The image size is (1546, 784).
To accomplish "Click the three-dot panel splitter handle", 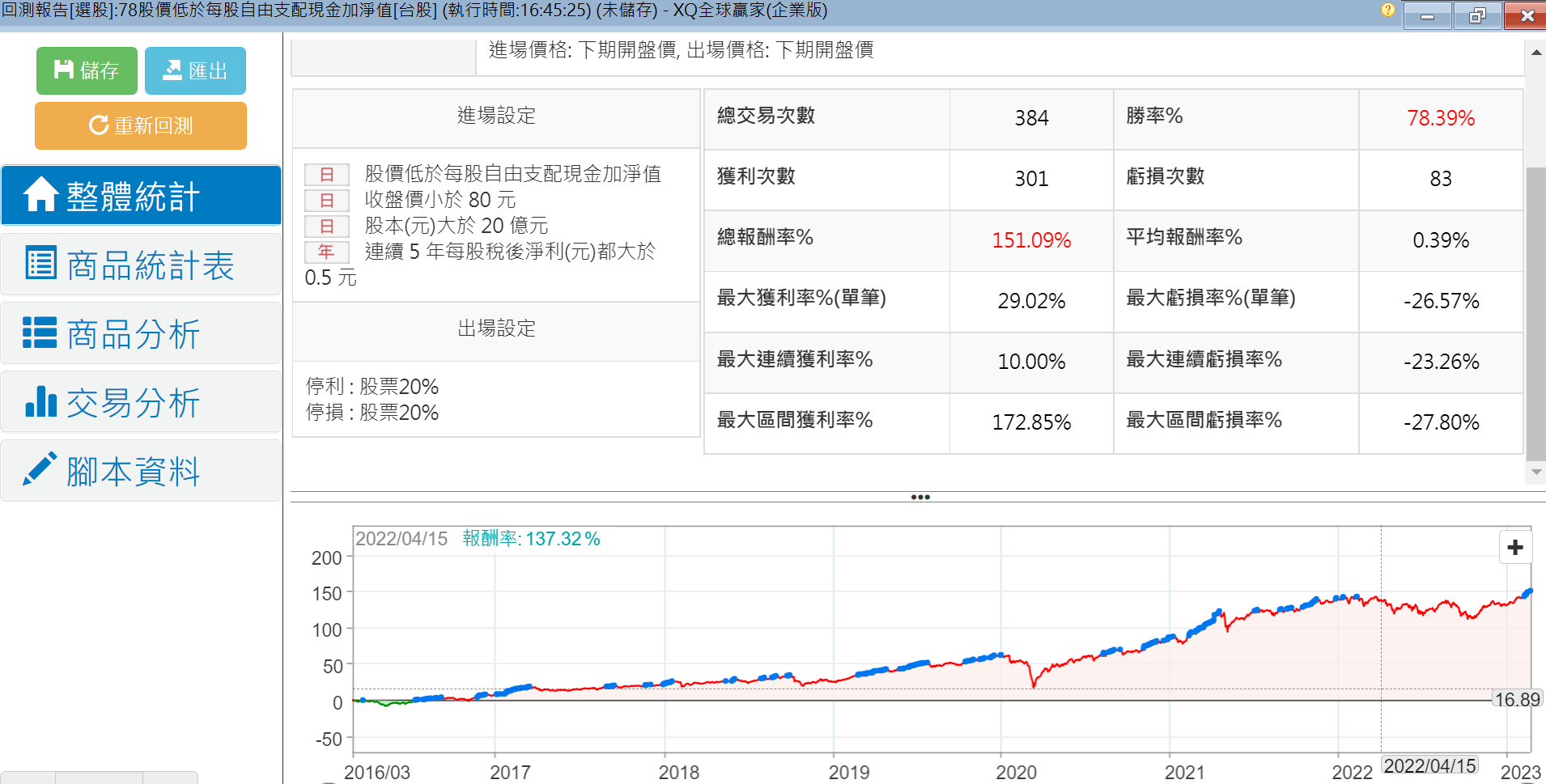I will click(920, 497).
